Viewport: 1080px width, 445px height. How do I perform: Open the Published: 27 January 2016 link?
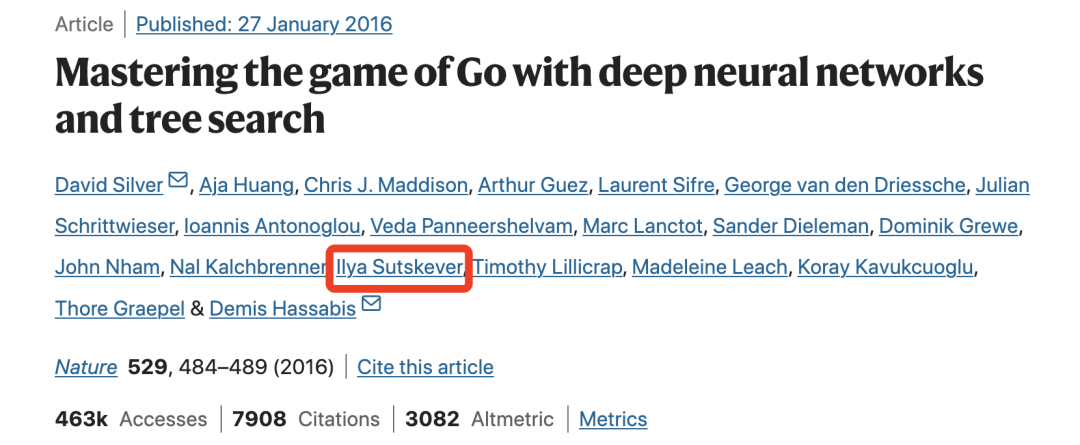tap(264, 25)
